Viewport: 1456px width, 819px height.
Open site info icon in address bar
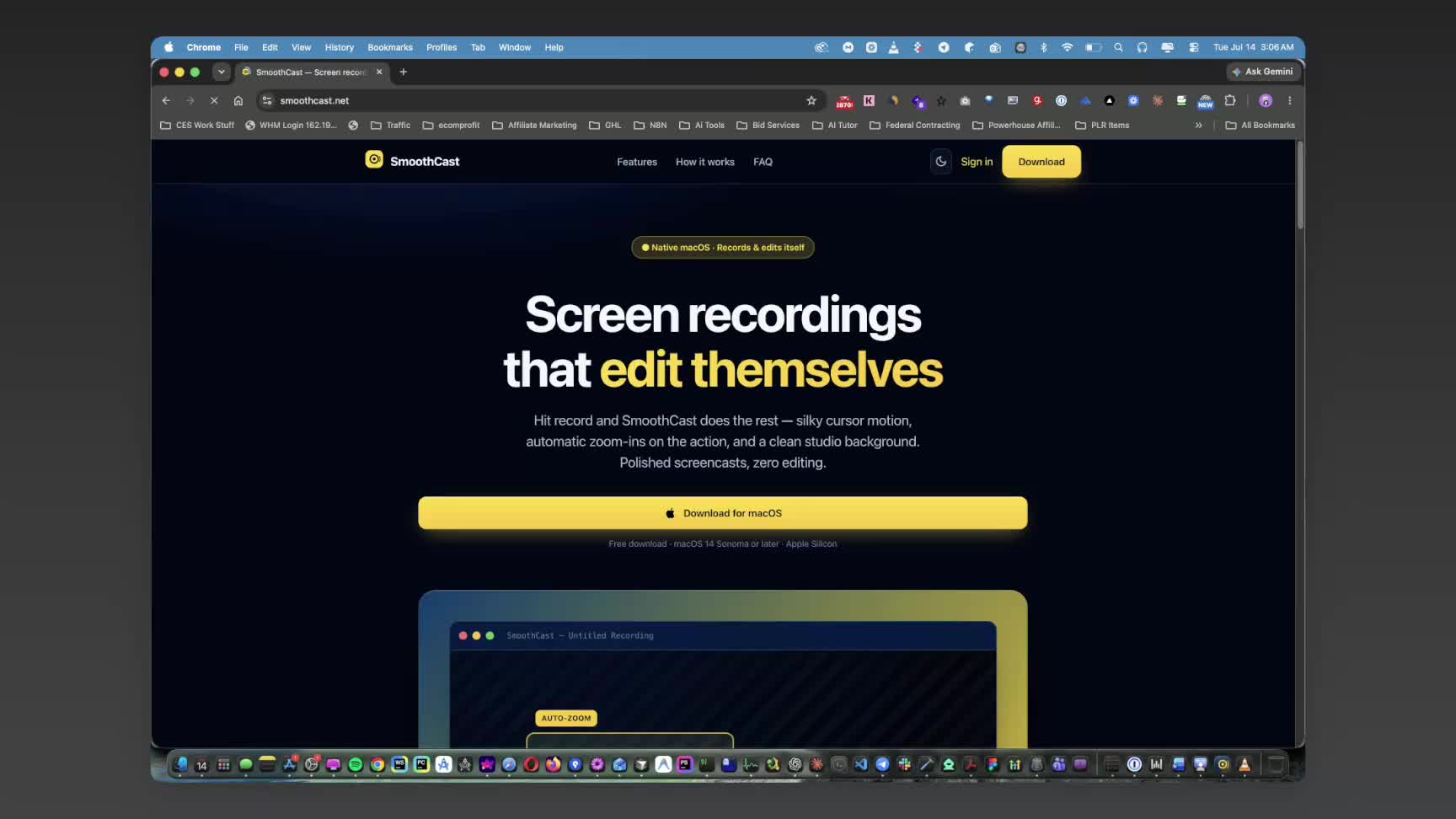pos(267,100)
